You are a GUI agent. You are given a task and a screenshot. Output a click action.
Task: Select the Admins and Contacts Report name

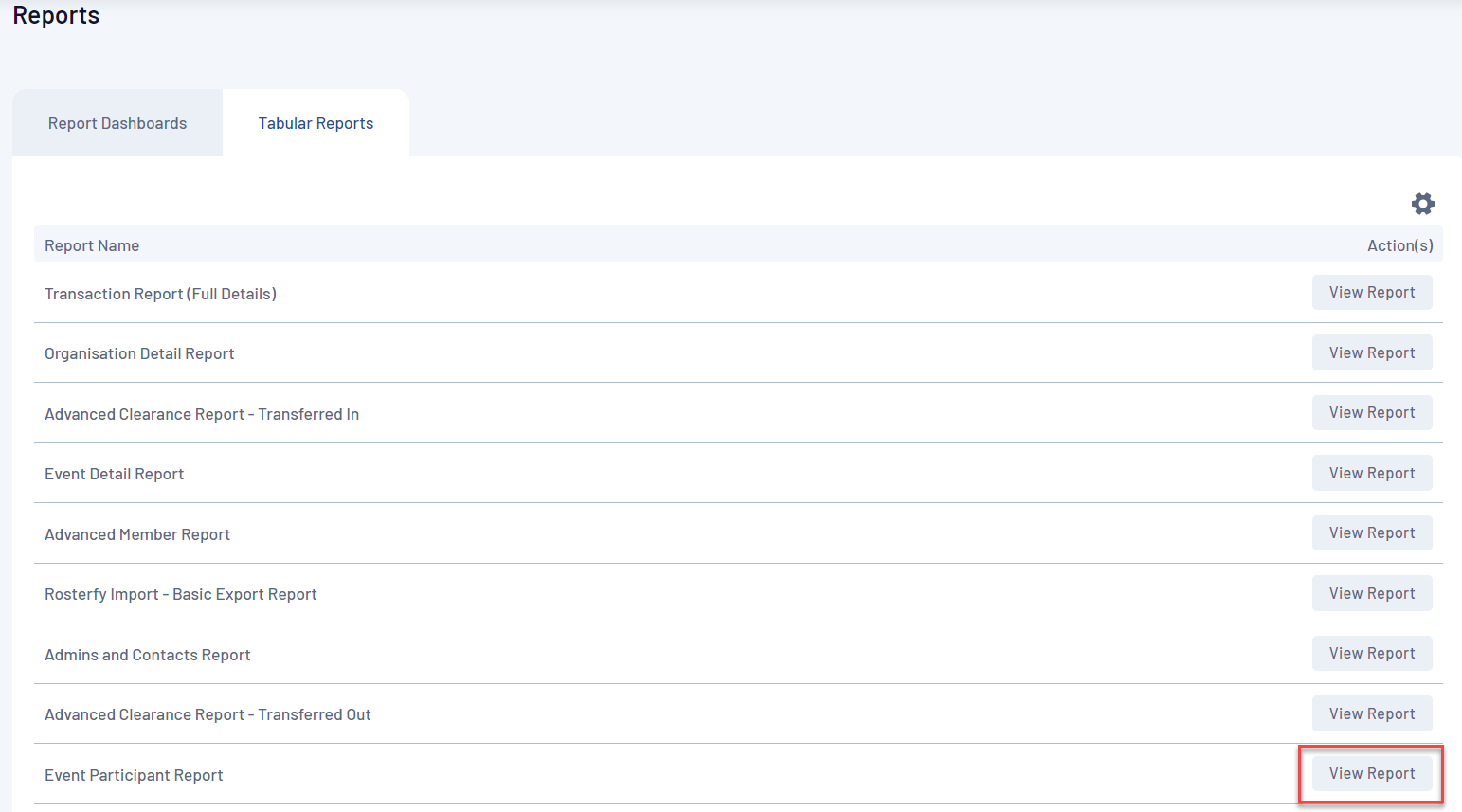(x=148, y=655)
